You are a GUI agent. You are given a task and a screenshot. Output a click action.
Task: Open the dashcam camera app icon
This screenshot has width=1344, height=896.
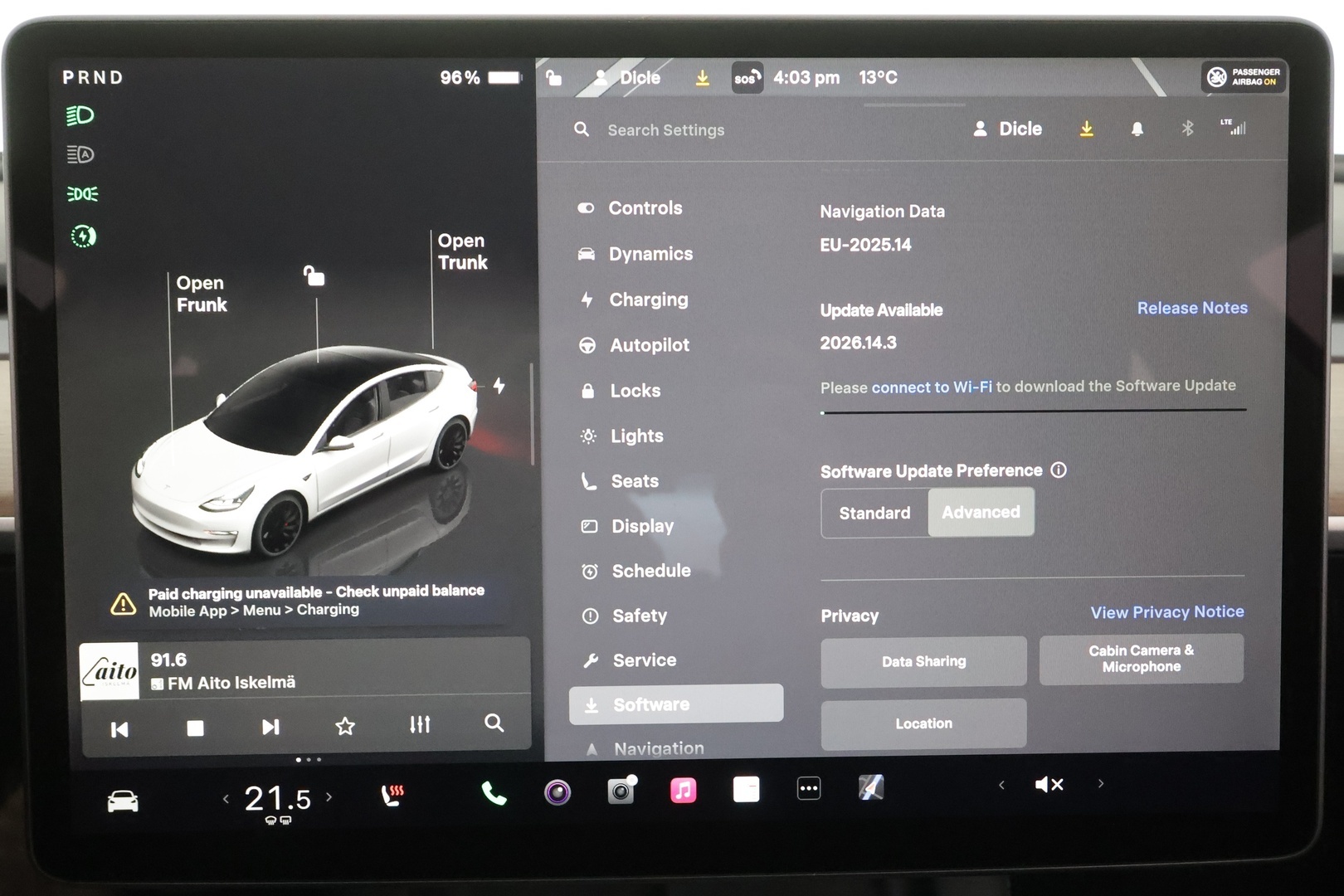(x=621, y=791)
